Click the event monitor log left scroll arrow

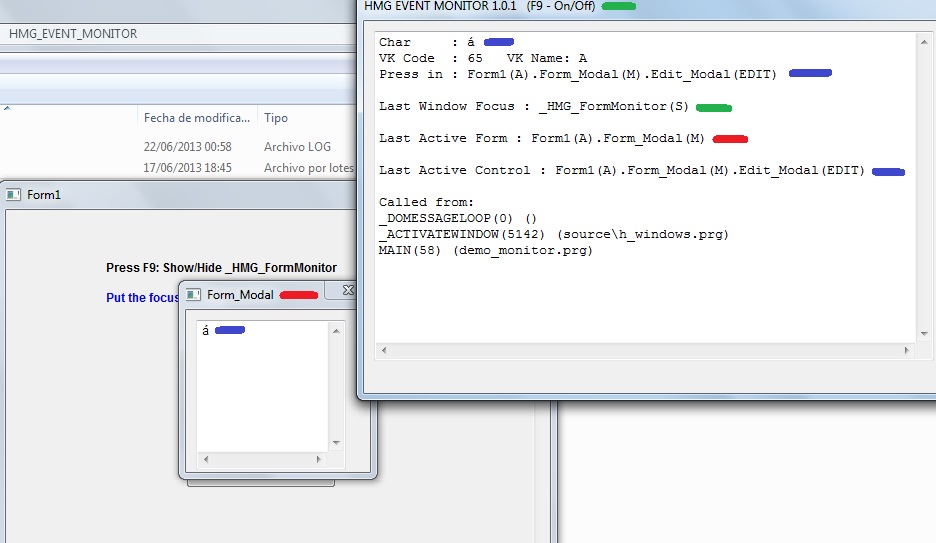point(384,350)
